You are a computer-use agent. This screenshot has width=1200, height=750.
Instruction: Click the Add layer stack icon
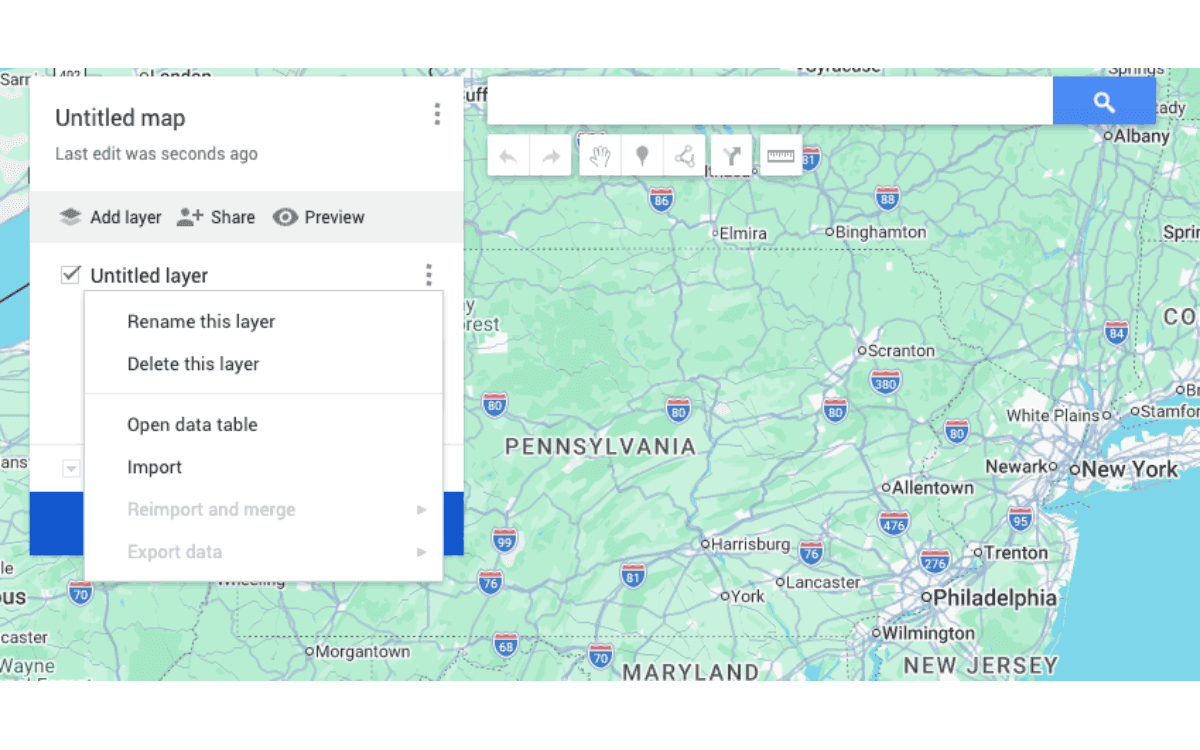[x=70, y=217]
